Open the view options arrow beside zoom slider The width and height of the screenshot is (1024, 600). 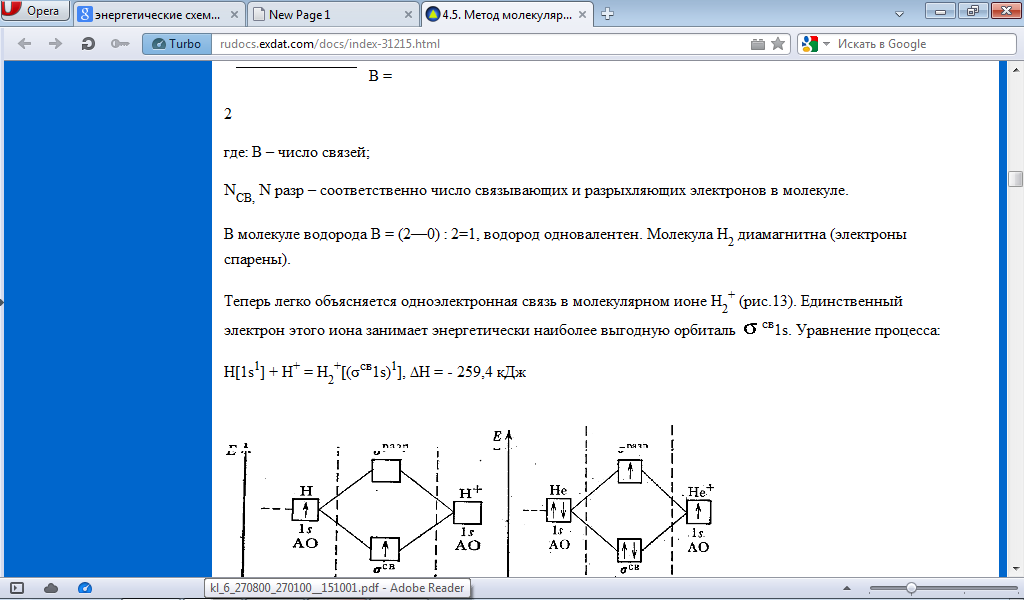click(x=847, y=588)
